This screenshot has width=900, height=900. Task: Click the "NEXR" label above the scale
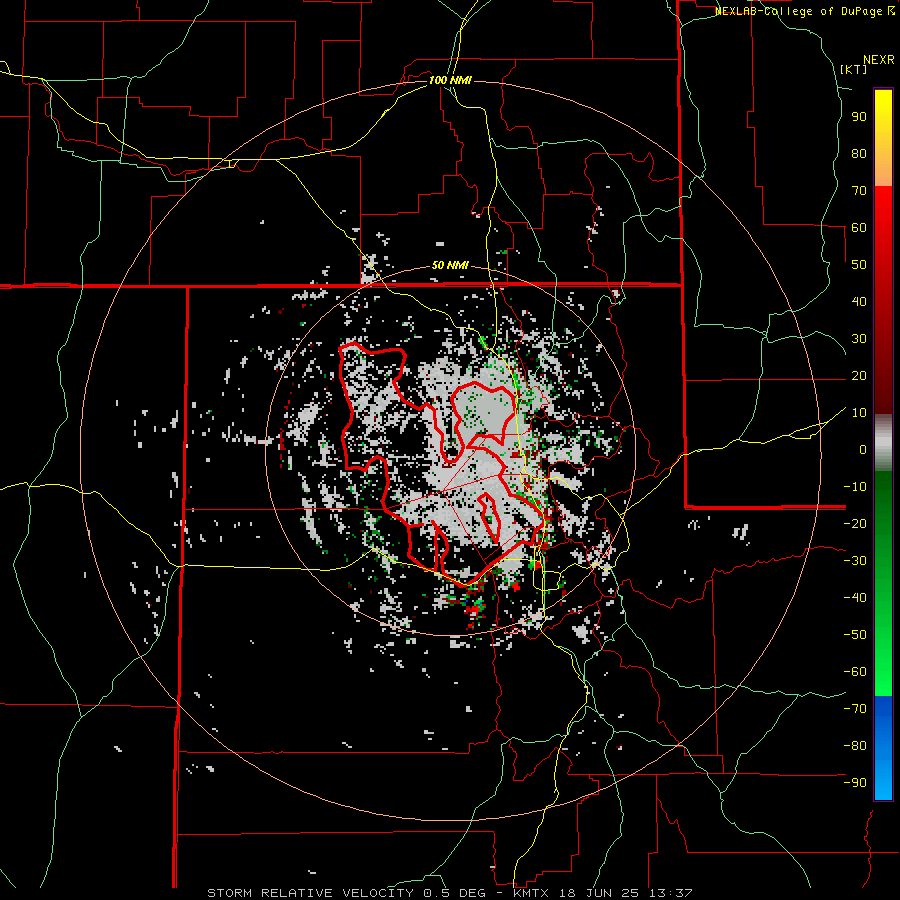[x=879, y=60]
